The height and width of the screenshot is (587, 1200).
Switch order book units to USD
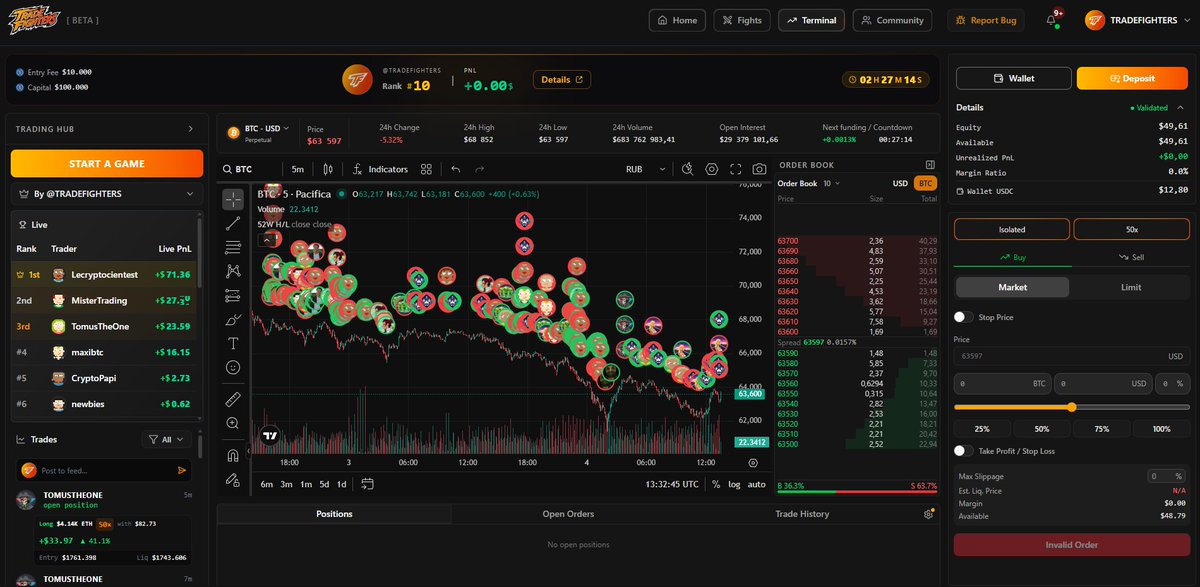(x=900, y=183)
